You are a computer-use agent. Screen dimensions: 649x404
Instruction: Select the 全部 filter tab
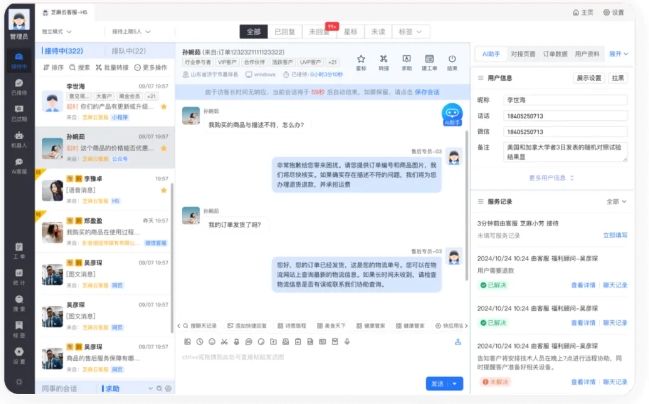tap(254, 31)
